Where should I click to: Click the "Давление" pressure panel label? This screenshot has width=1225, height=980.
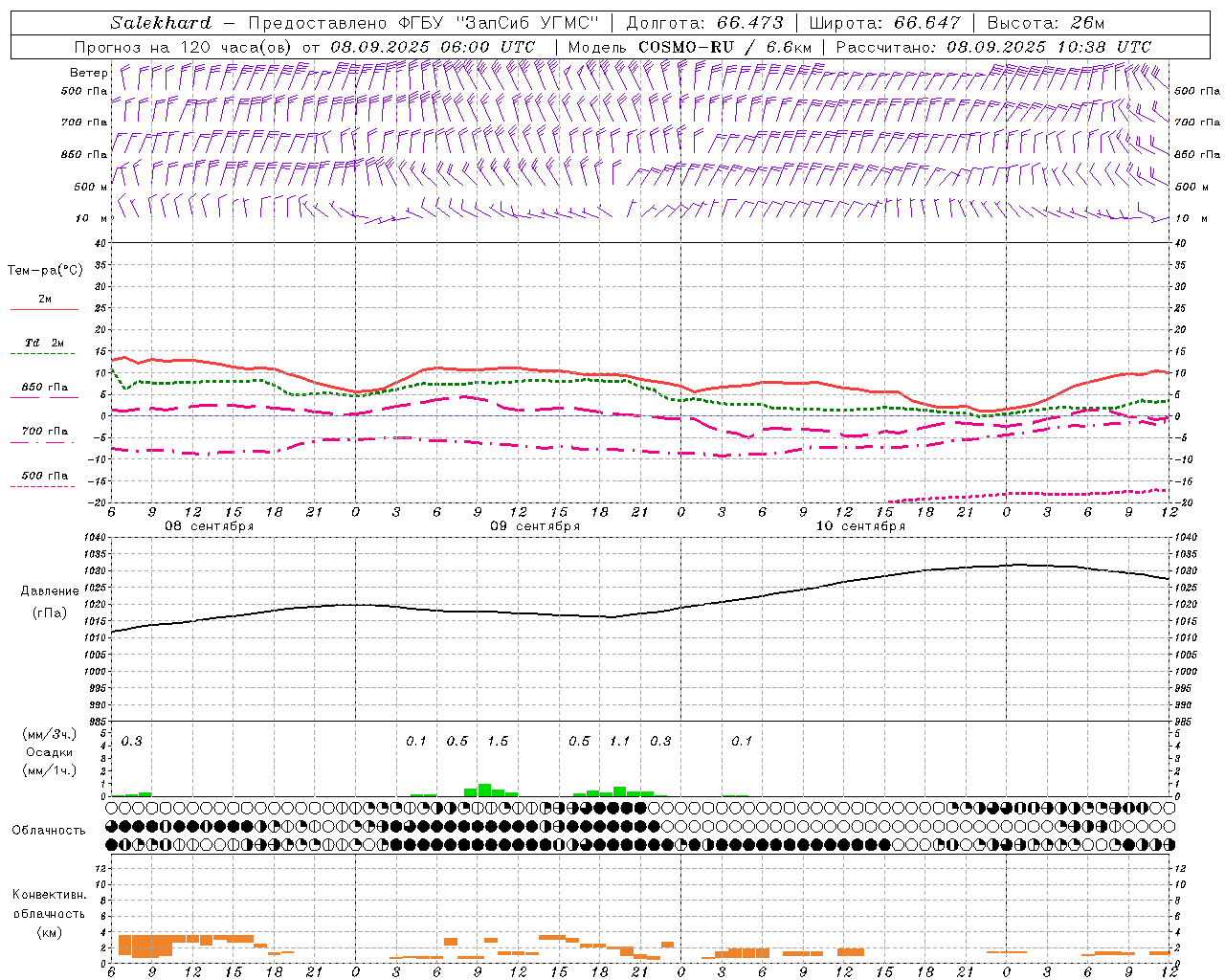(x=50, y=591)
